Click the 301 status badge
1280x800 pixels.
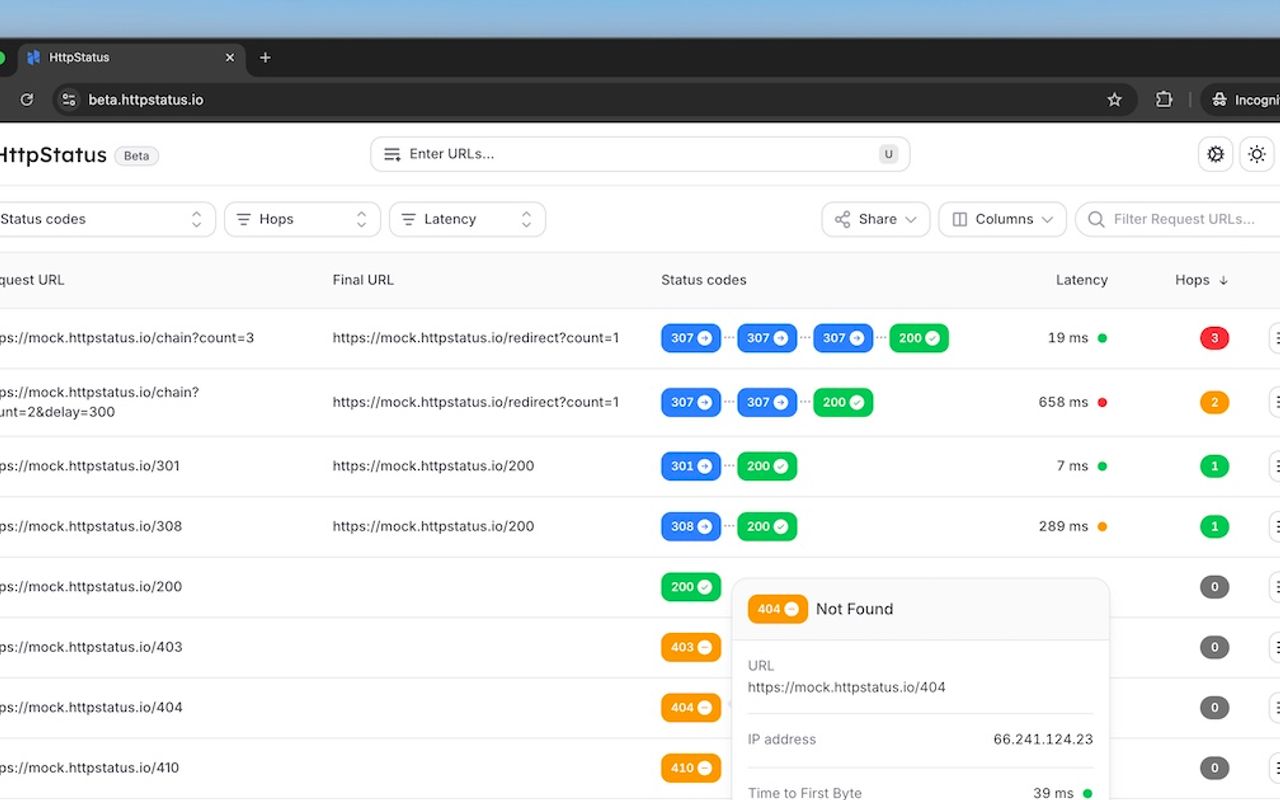pyautogui.click(x=691, y=466)
